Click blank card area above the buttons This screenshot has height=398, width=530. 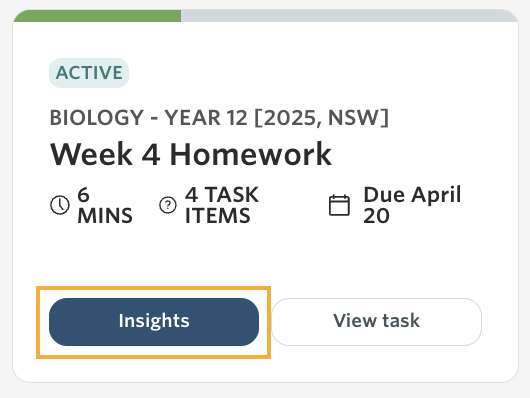[x=265, y=259]
